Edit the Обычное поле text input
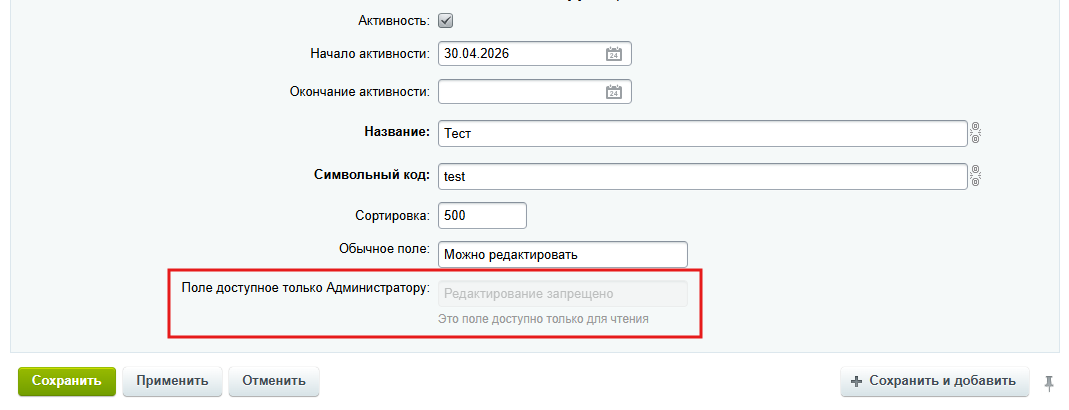Image resolution: width=1069 pixels, height=410 pixels. point(563,255)
